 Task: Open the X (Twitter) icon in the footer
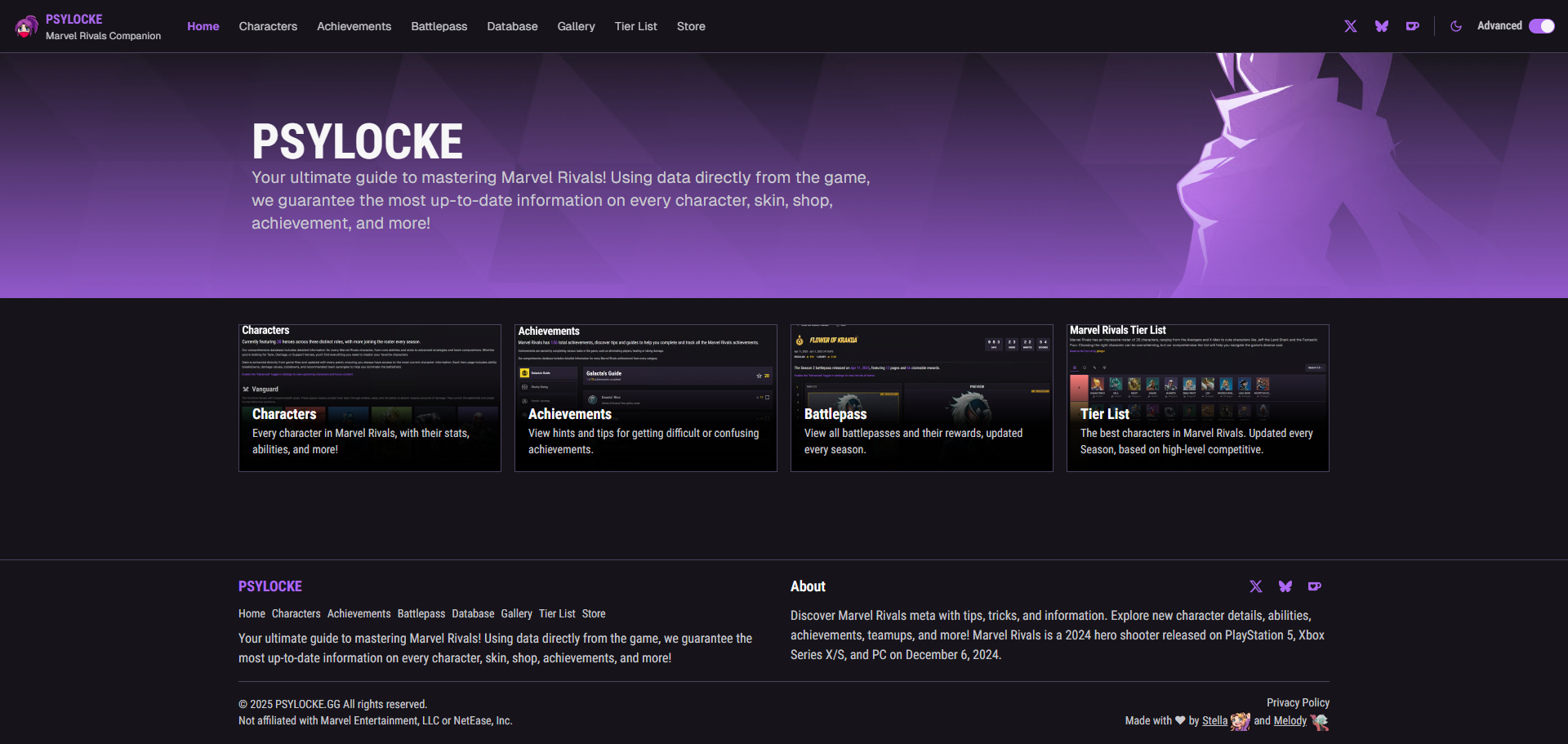pos(1256,586)
